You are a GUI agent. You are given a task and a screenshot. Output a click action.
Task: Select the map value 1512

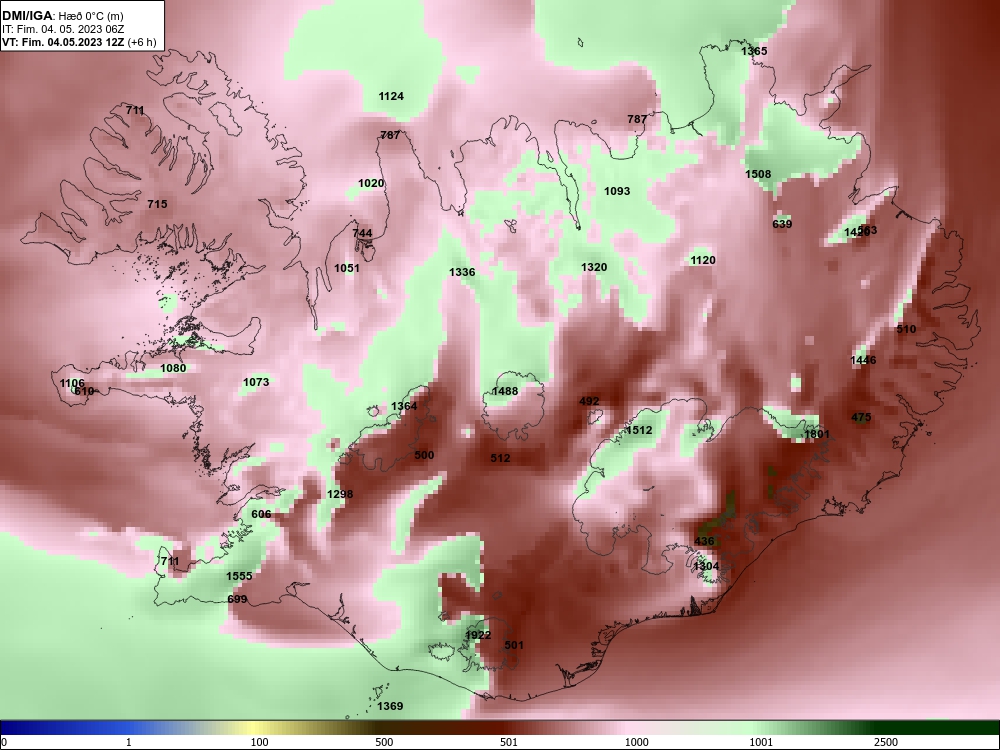coord(638,430)
